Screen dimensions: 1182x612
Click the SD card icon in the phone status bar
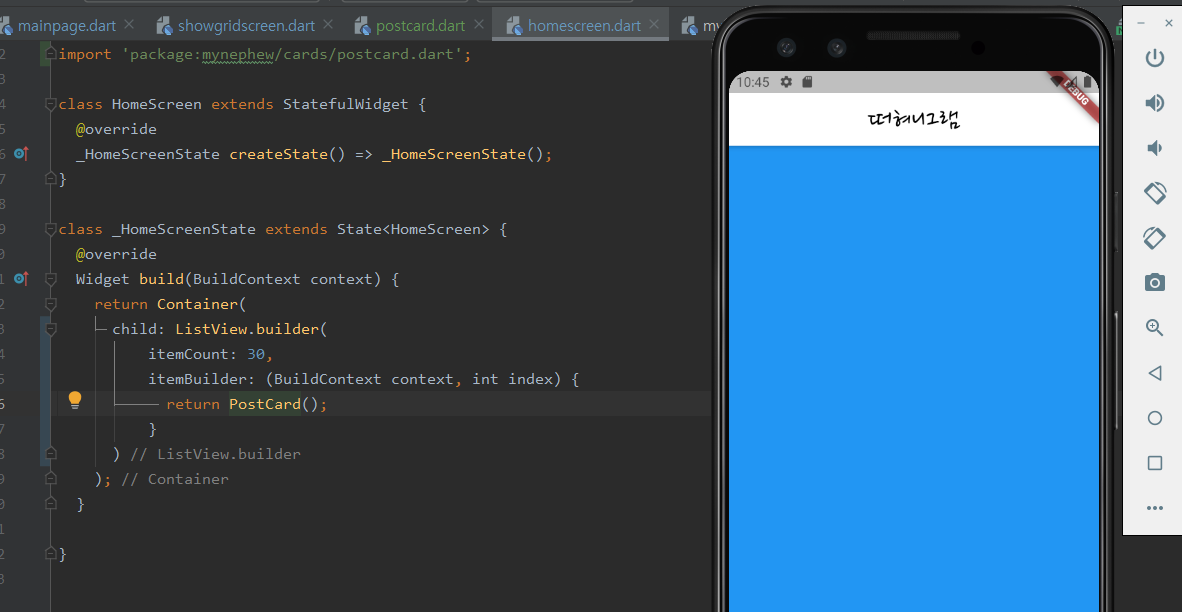pyautogui.click(x=807, y=81)
